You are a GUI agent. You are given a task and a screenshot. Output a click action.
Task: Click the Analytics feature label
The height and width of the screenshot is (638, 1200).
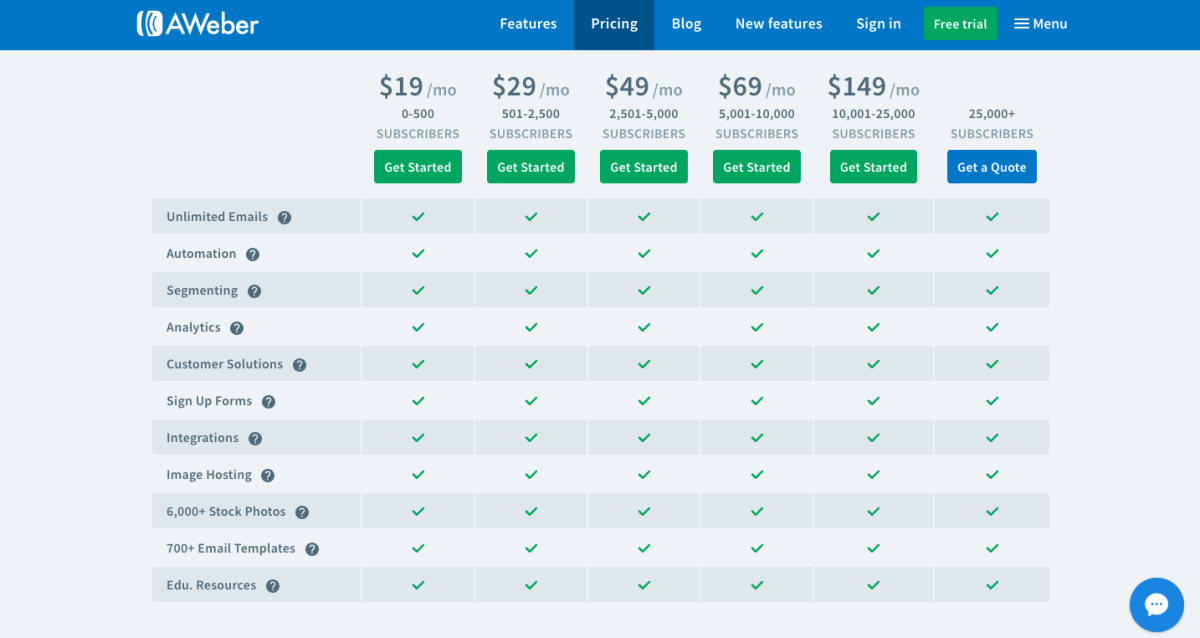pos(193,328)
